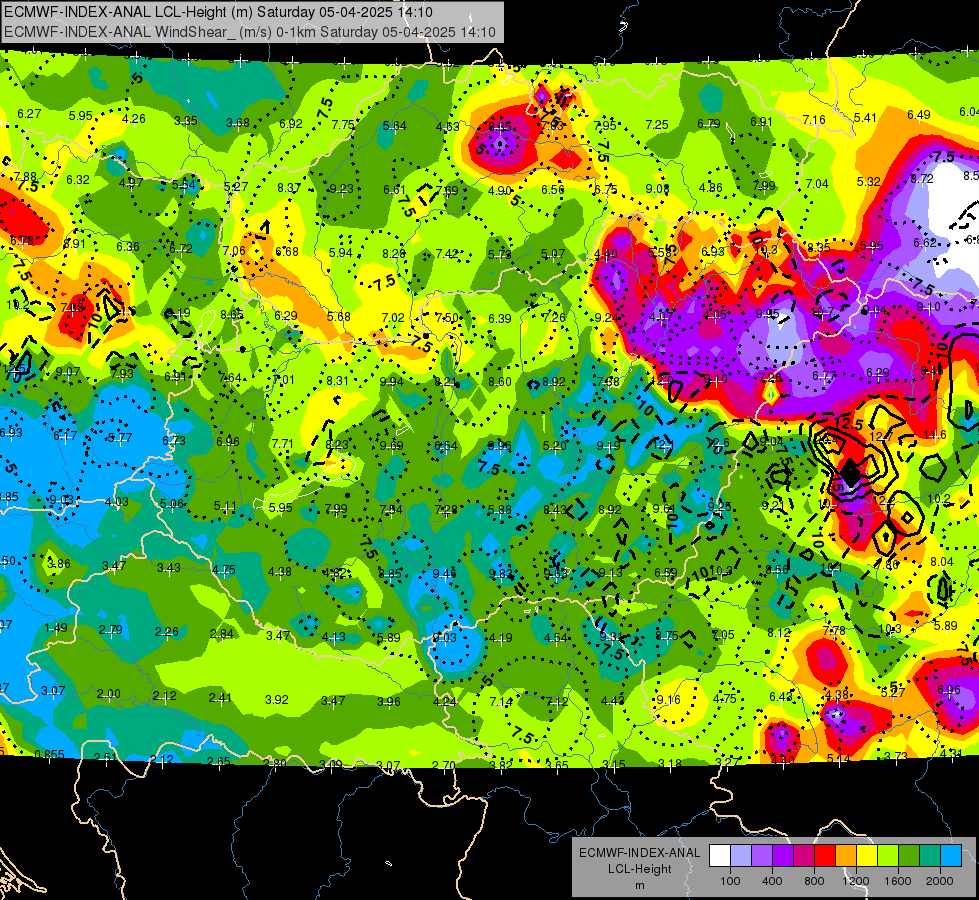Click the 6.27 wind shear value
Screen dimensions: 979x900
click(29, 114)
